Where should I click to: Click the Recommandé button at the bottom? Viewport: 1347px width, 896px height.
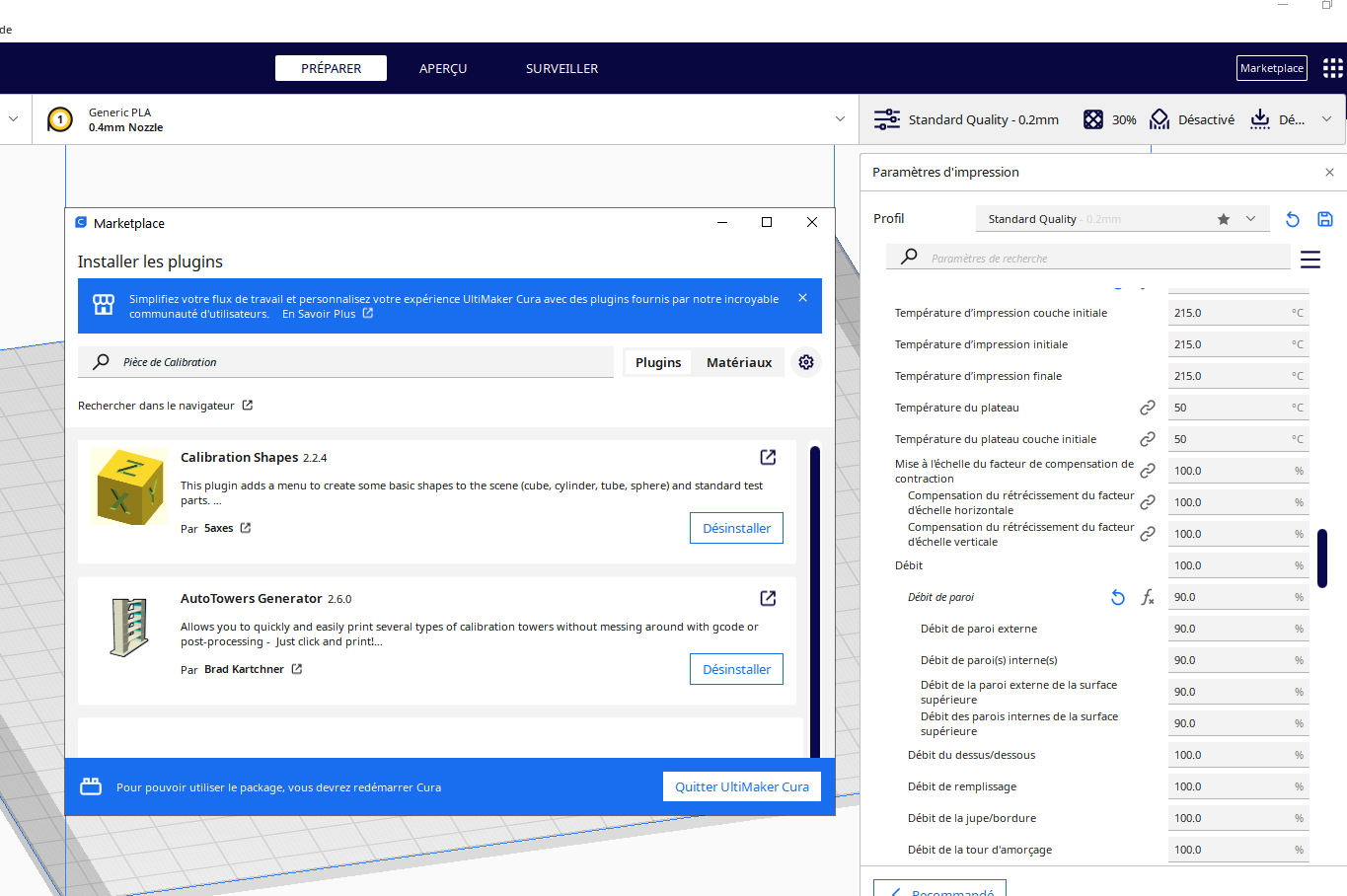[x=939, y=888]
